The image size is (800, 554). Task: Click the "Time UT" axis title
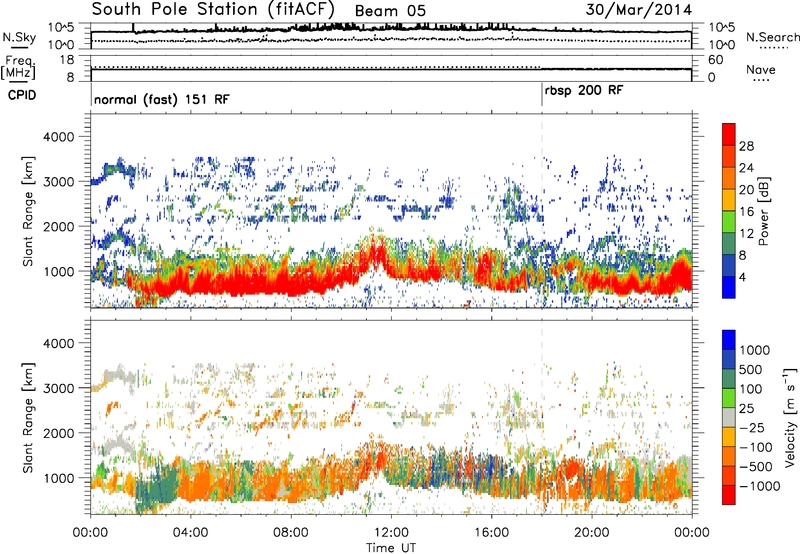[x=391, y=547]
